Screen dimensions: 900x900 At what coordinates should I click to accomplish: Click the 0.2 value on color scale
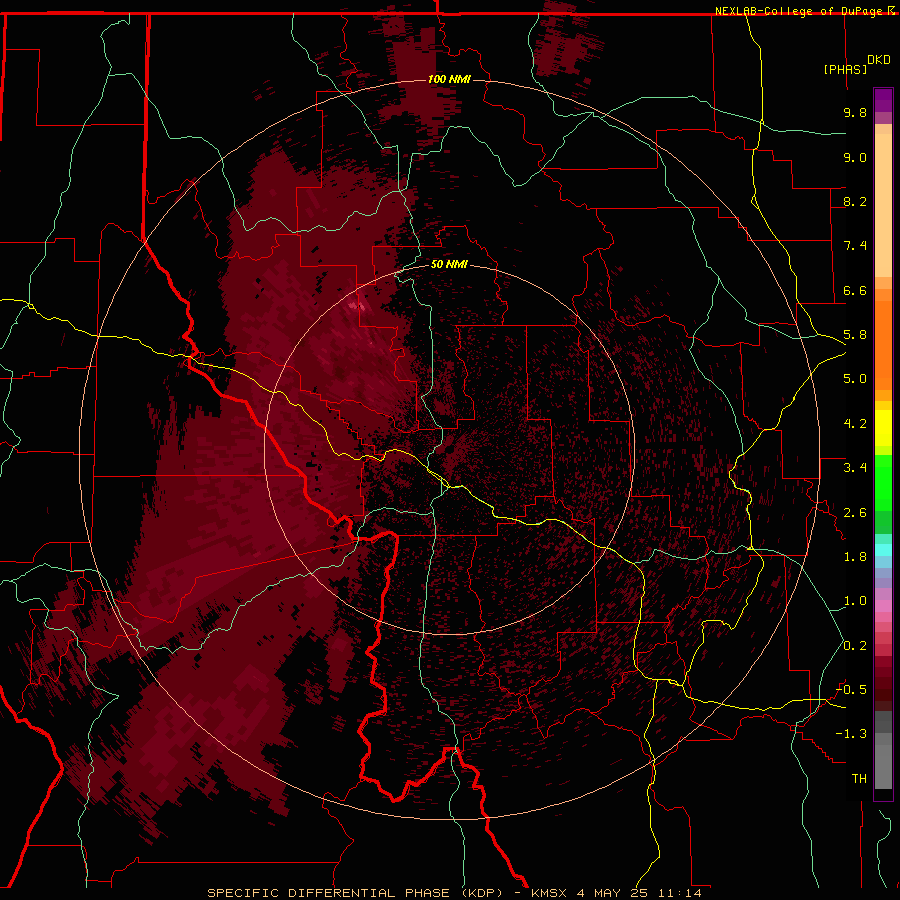[x=855, y=646]
